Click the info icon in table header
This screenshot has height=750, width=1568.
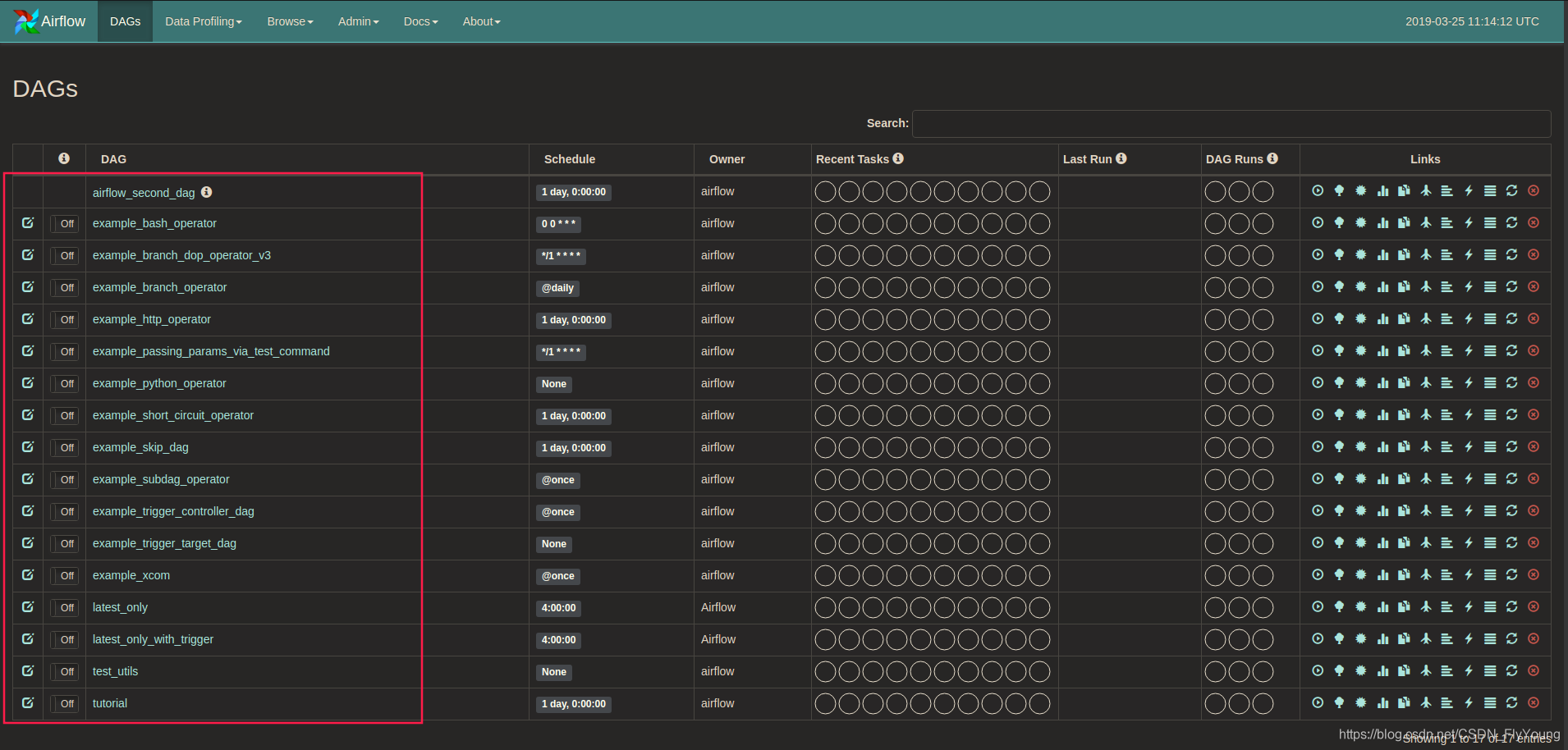click(64, 158)
